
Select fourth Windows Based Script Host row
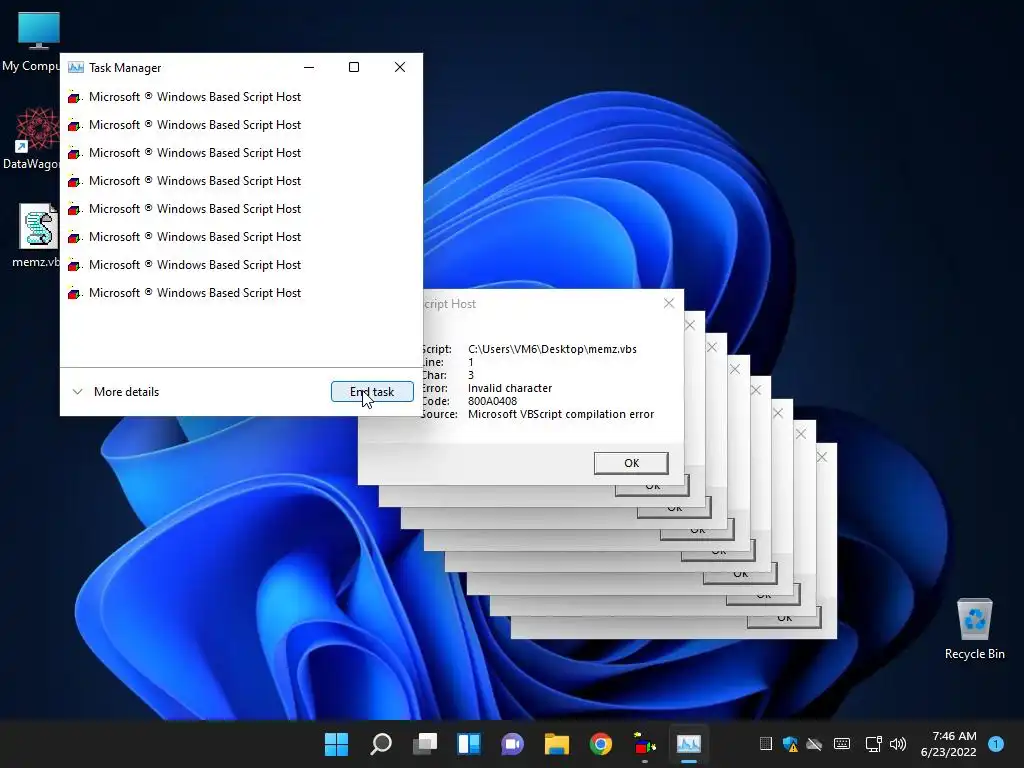point(241,181)
